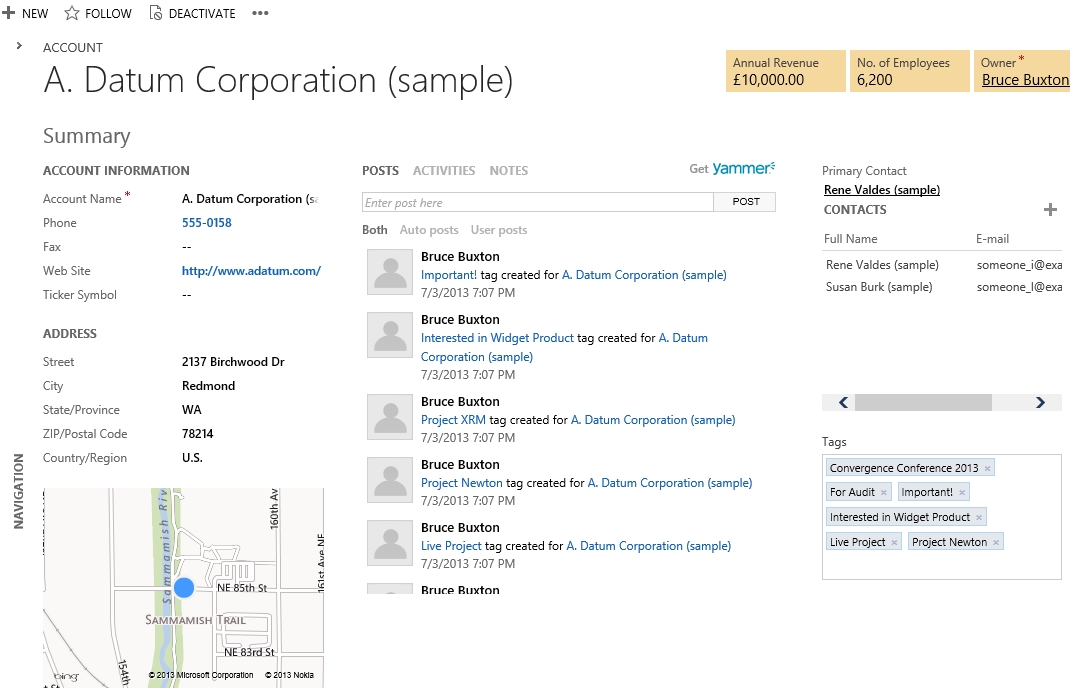Switch to the NOTES tab

508,171
